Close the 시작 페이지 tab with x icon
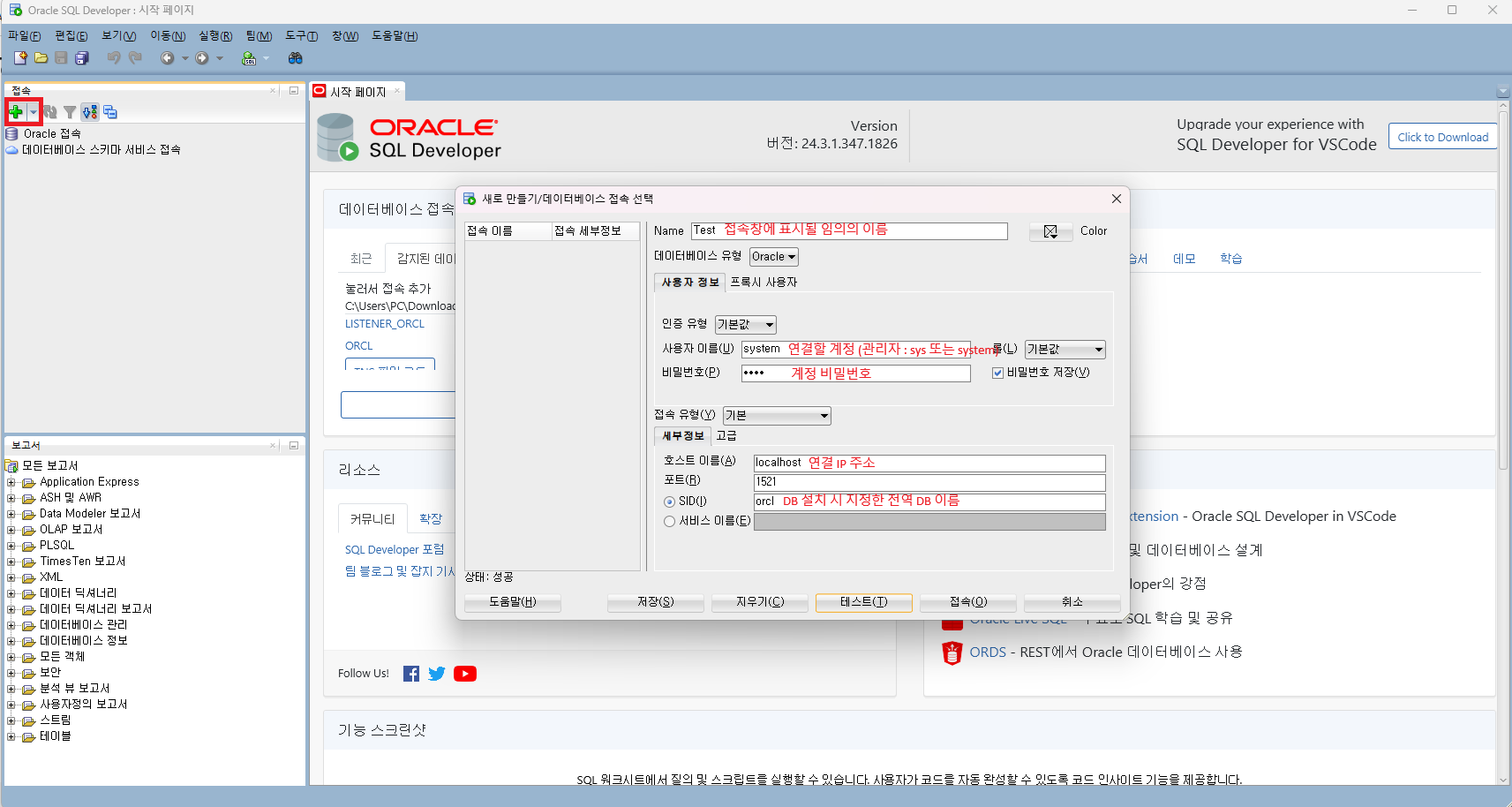The width and height of the screenshot is (1512, 807). pyautogui.click(x=397, y=91)
